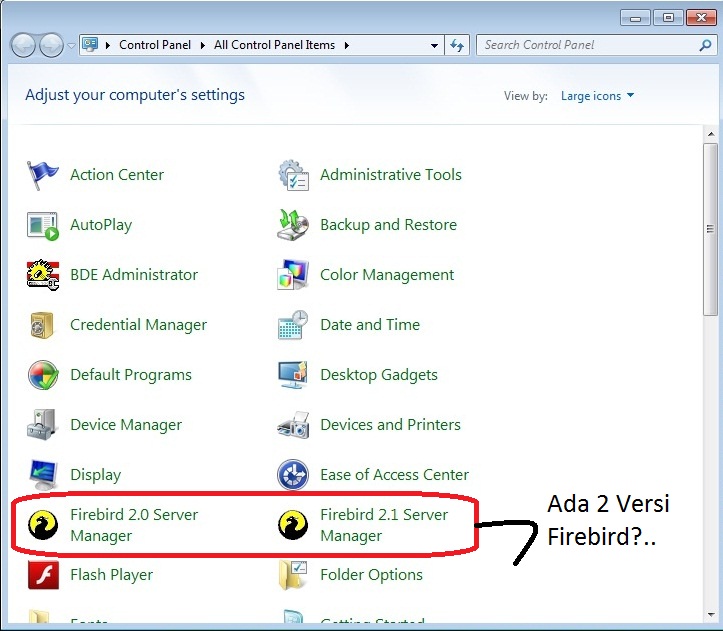Open the AutoPlay link
Image resolution: width=723 pixels, height=631 pixels.
click(x=101, y=225)
